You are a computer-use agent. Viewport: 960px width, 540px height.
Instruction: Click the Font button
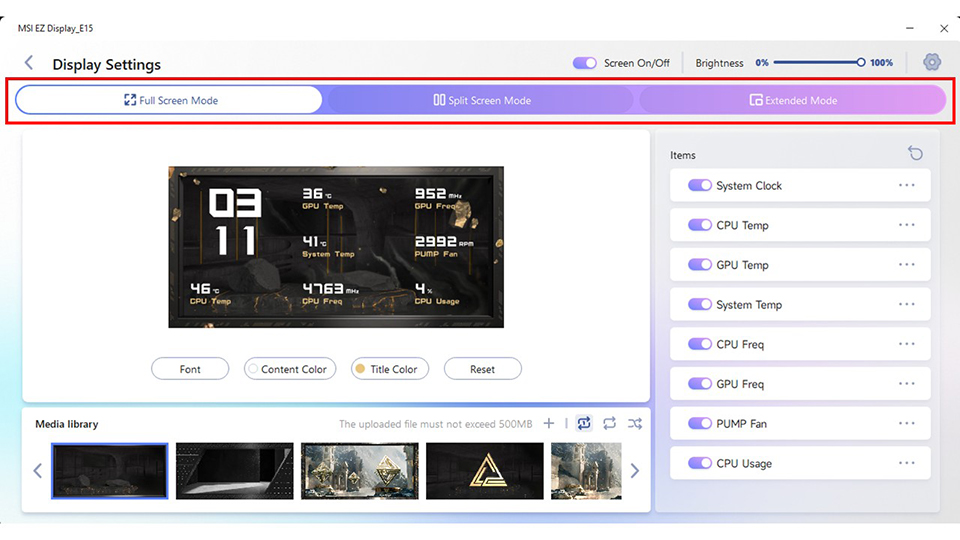tap(190, 369)
